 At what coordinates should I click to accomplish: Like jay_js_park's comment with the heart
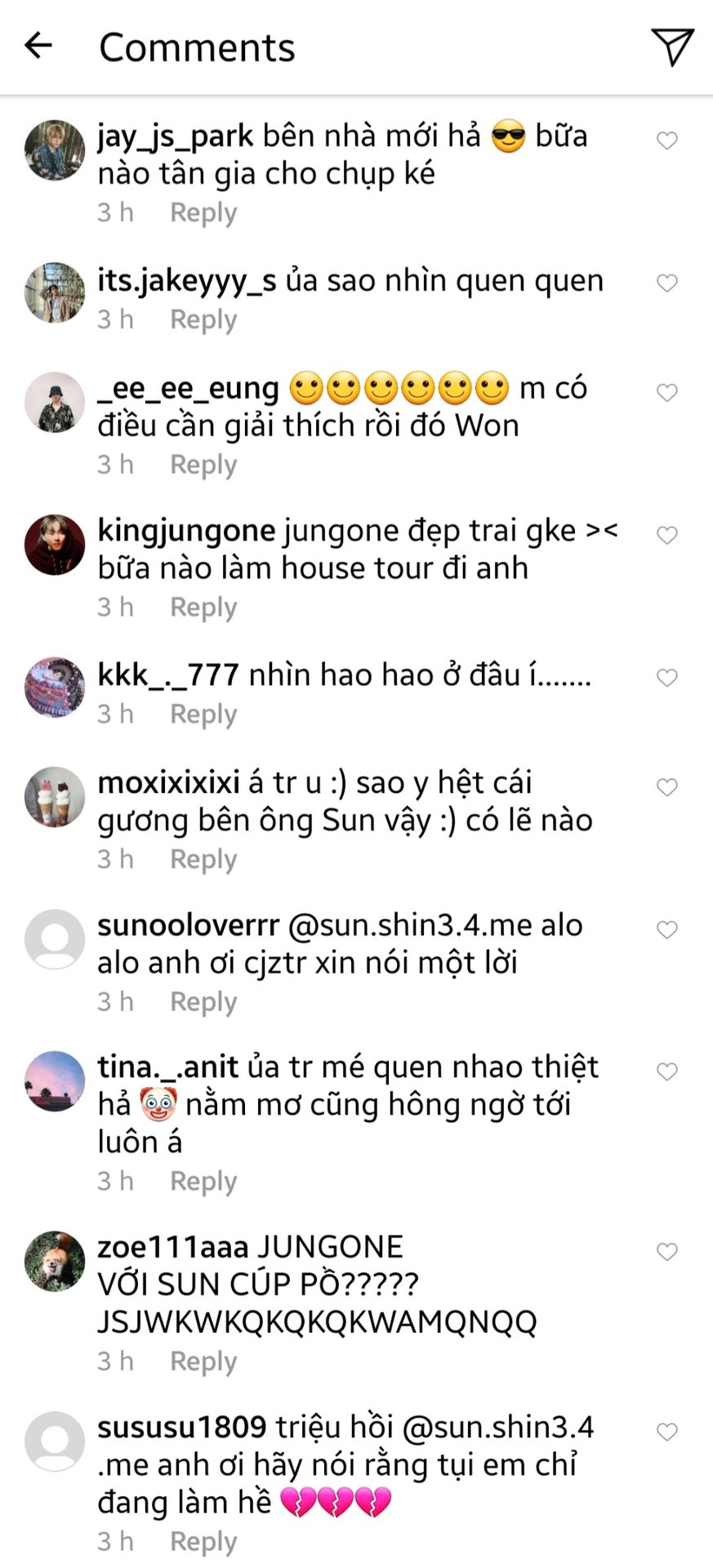tap(667, 140)
